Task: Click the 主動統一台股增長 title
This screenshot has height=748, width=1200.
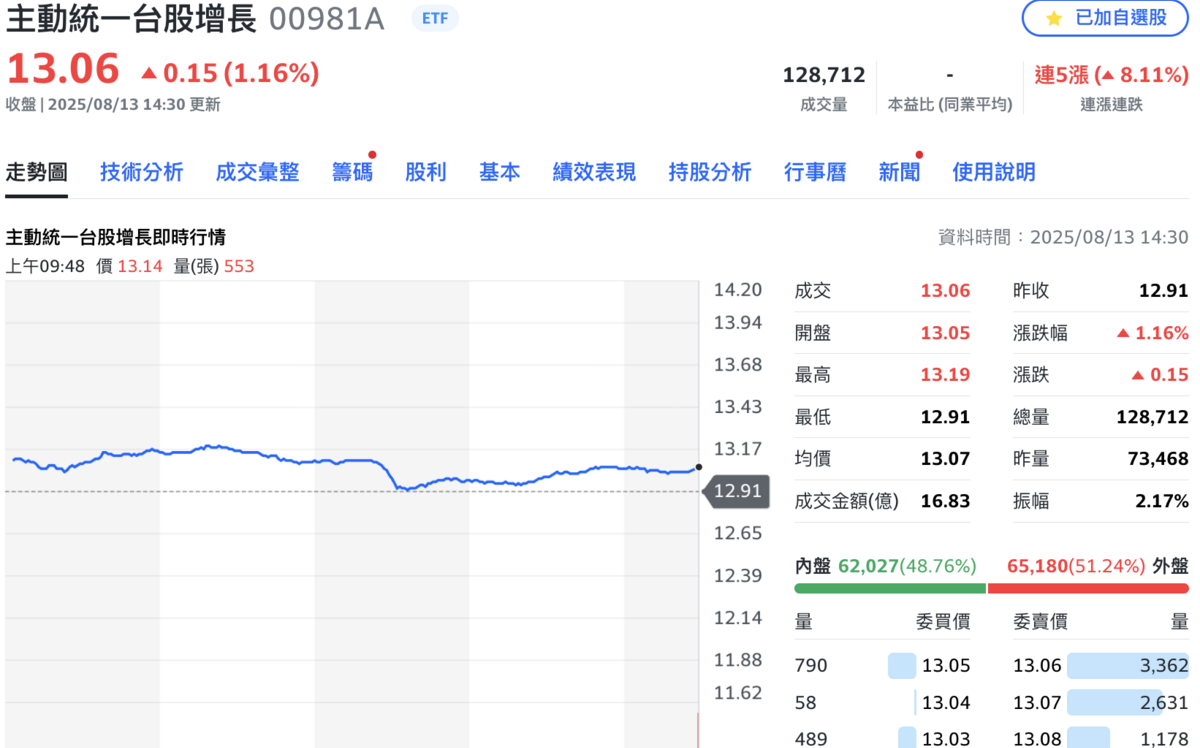Action: [x=132, y=18]
